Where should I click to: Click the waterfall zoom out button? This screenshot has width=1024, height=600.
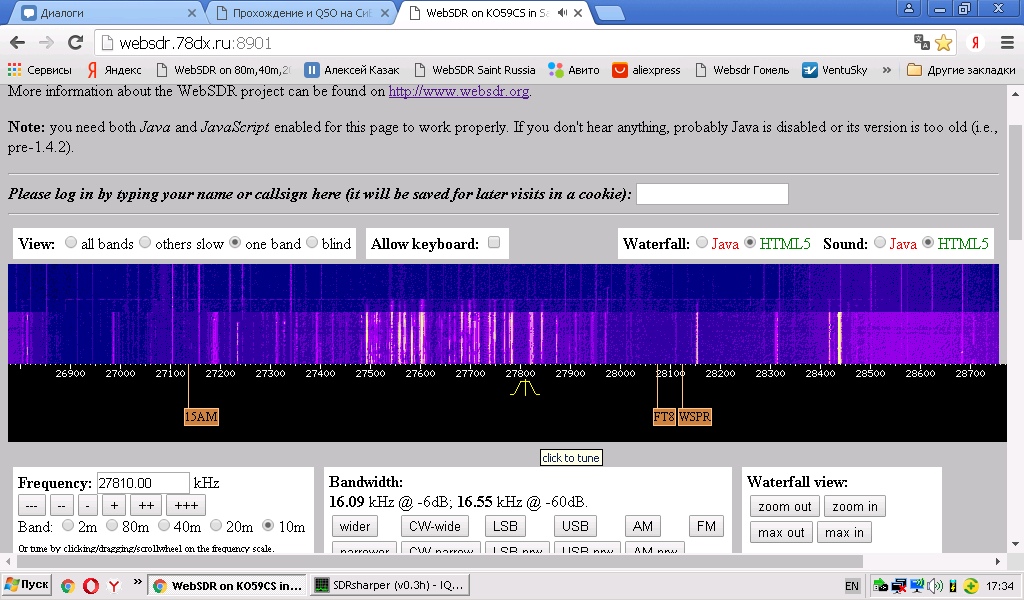(784, 507)
